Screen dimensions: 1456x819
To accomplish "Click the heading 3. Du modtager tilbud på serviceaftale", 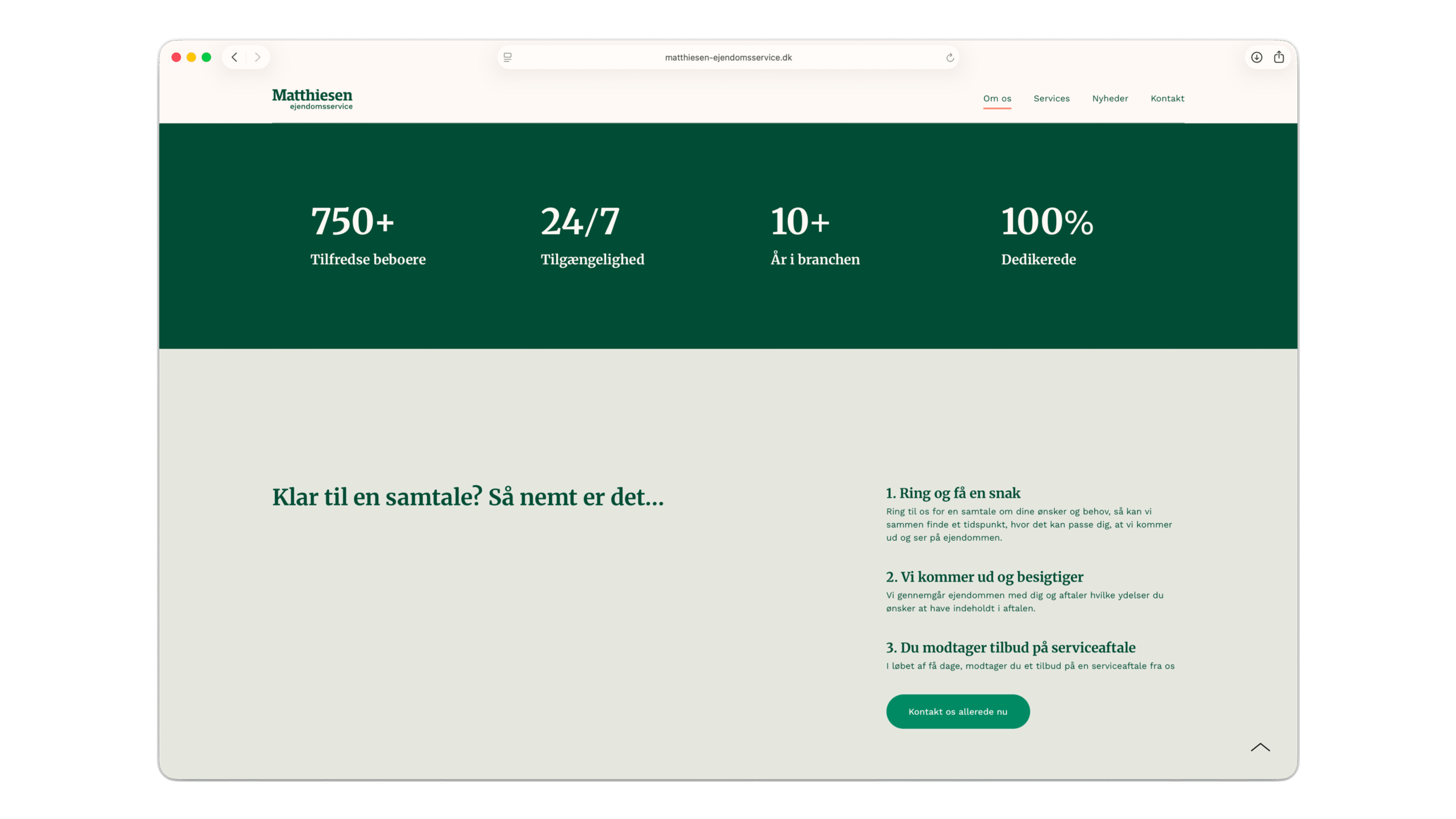I will pos(1010,647).
